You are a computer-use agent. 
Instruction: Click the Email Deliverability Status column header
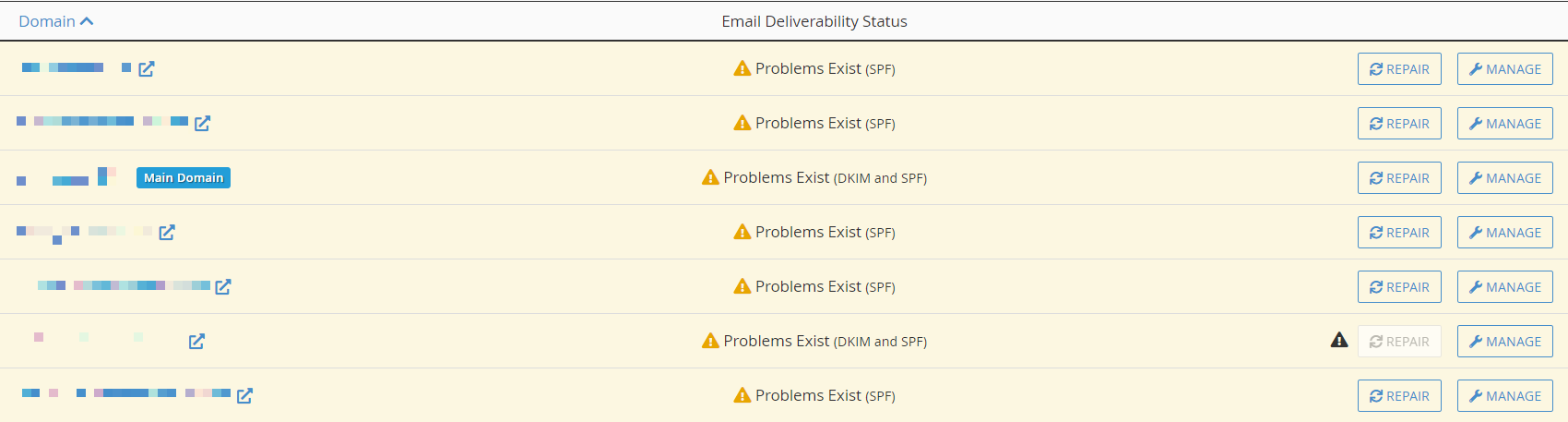[814, 21]
